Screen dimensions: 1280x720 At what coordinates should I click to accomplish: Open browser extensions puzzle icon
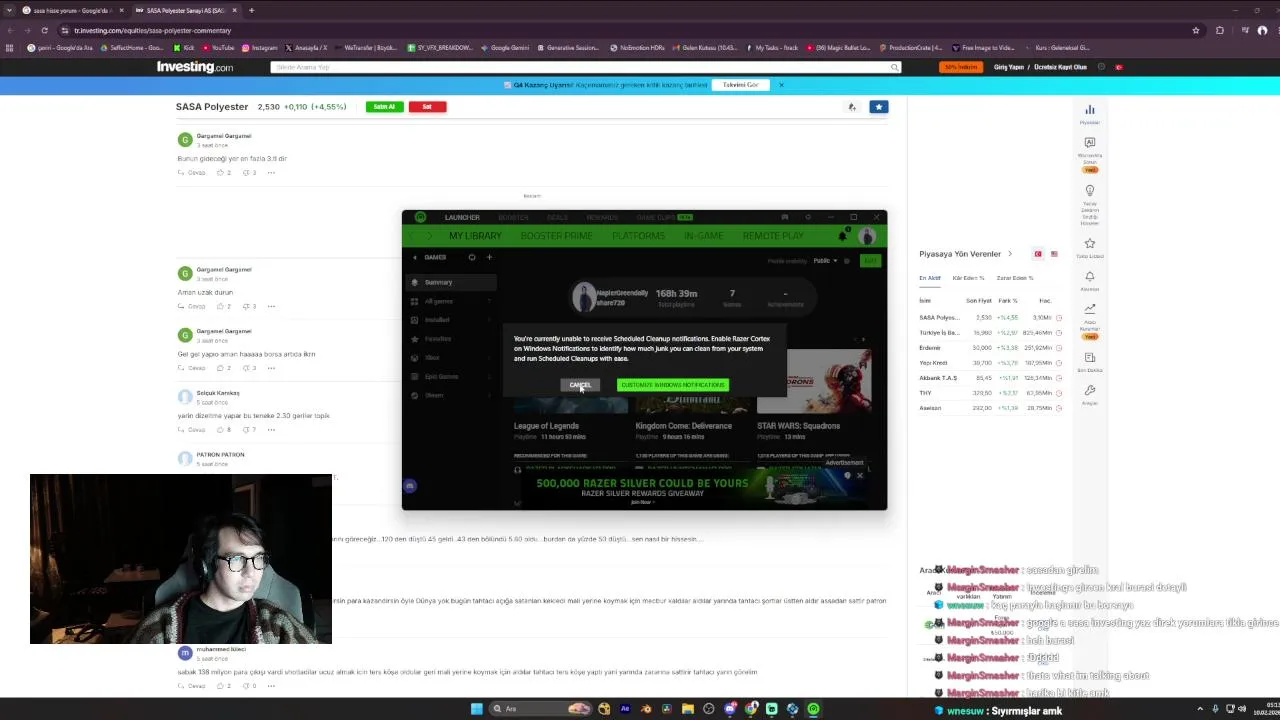(1219, 30)
